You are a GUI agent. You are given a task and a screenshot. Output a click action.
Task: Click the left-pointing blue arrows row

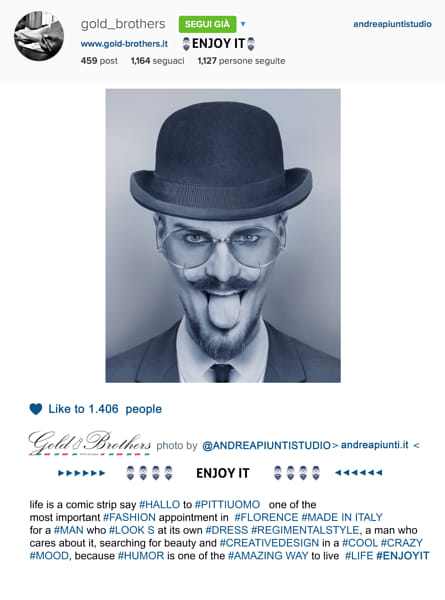(x=359, y=473)
